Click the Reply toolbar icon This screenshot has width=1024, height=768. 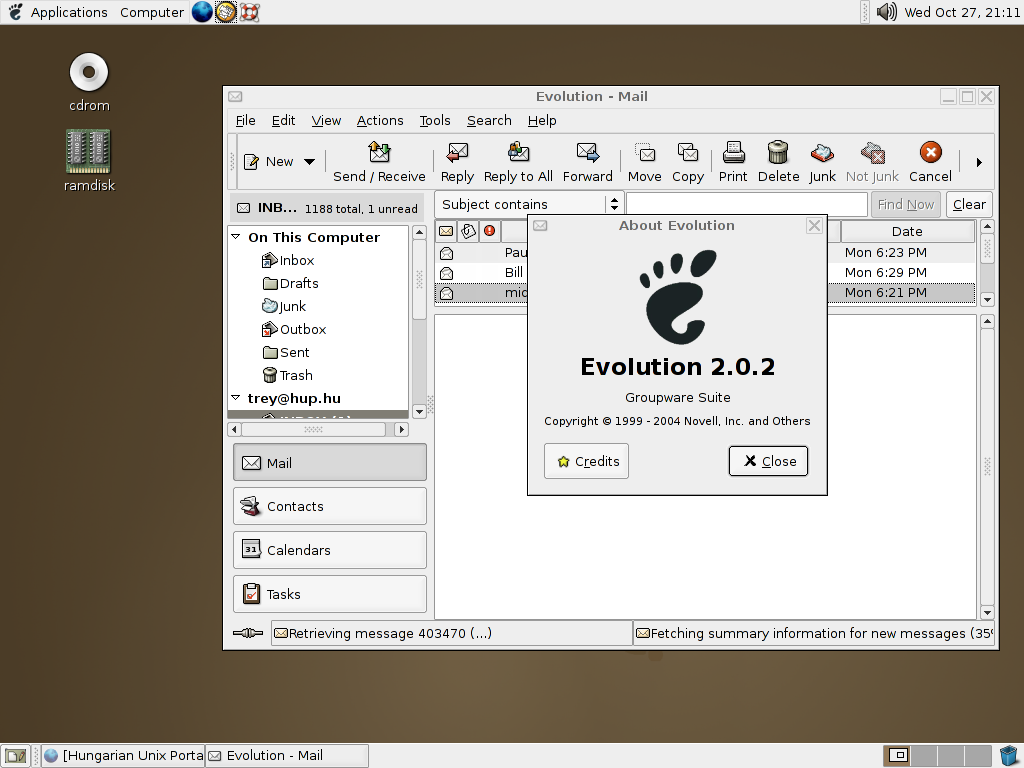(457, 152)
